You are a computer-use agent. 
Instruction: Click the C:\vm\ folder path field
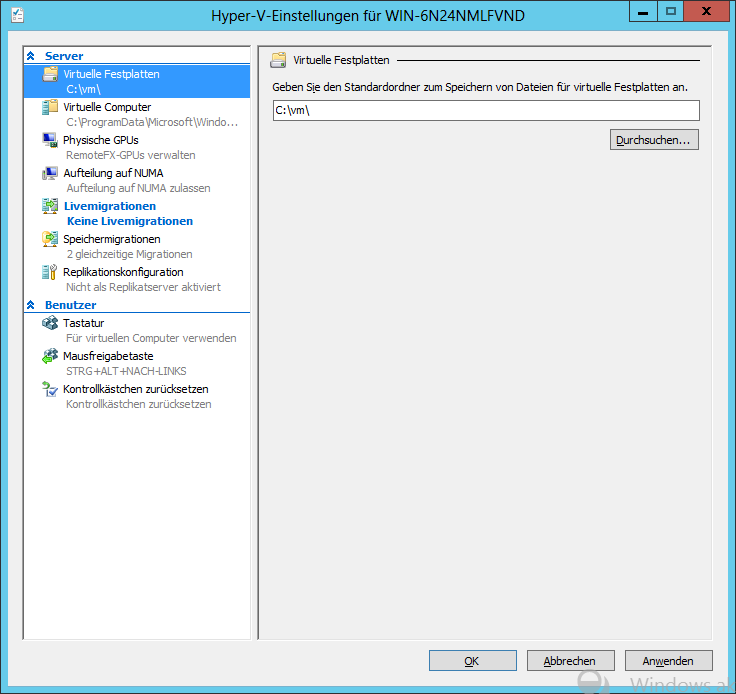(x=485, y=111)
